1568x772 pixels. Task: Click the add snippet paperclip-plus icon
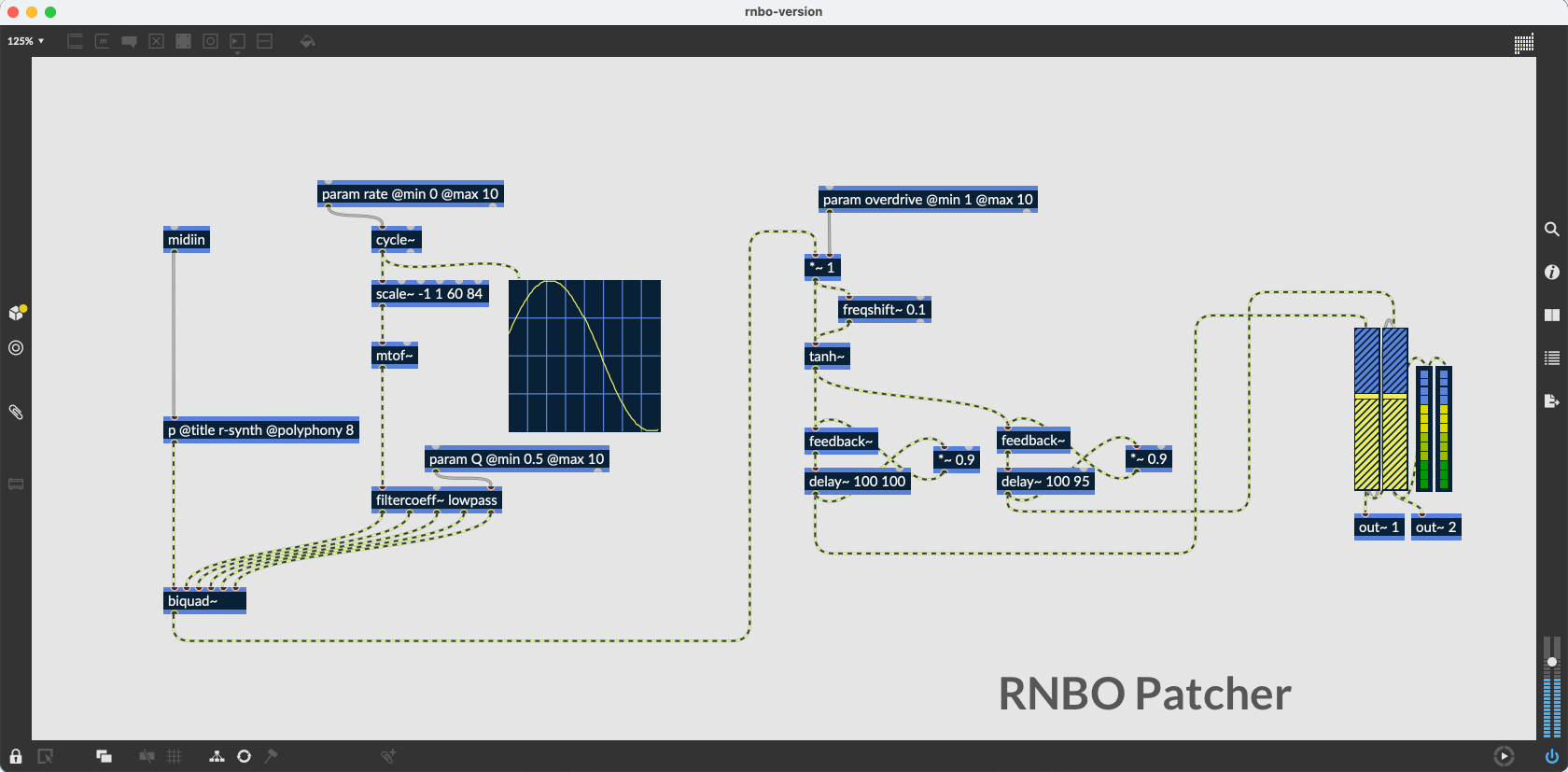tap(388, 756)
